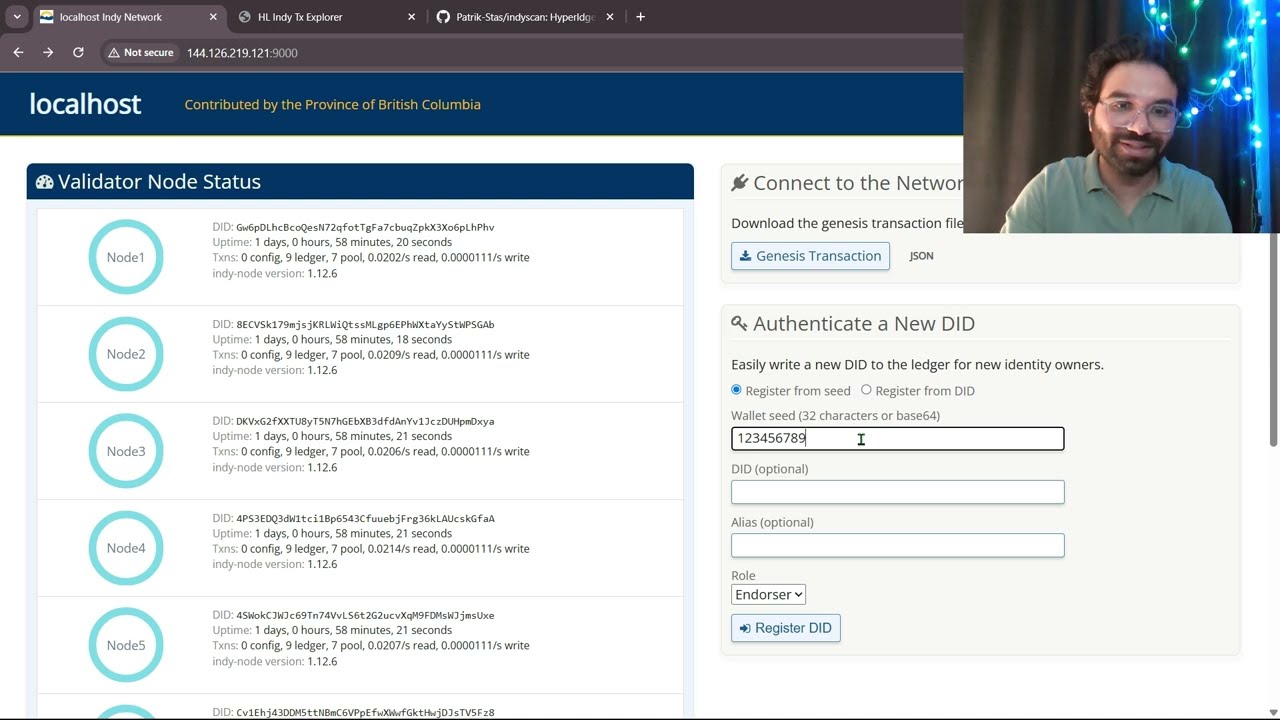Select the Register from DID option
Image resolution: width=1280 pixels, height=720 pixels.
(x=866, y=390)
